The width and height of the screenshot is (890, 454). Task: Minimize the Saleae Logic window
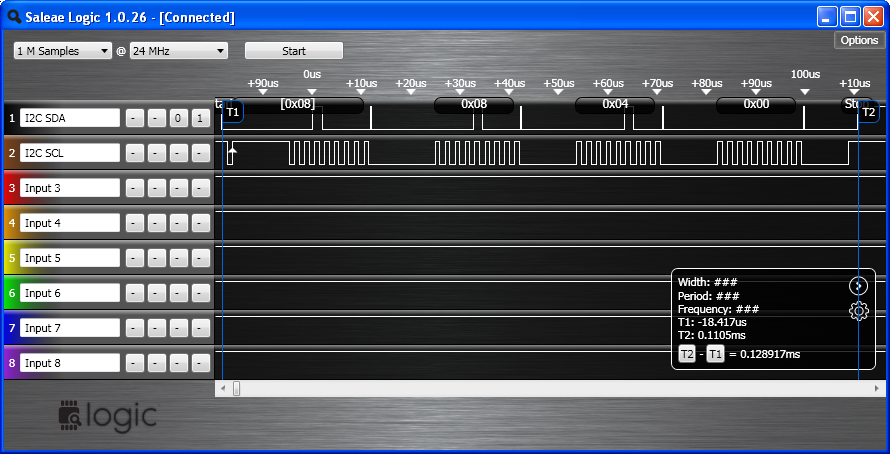coord(827,16)
